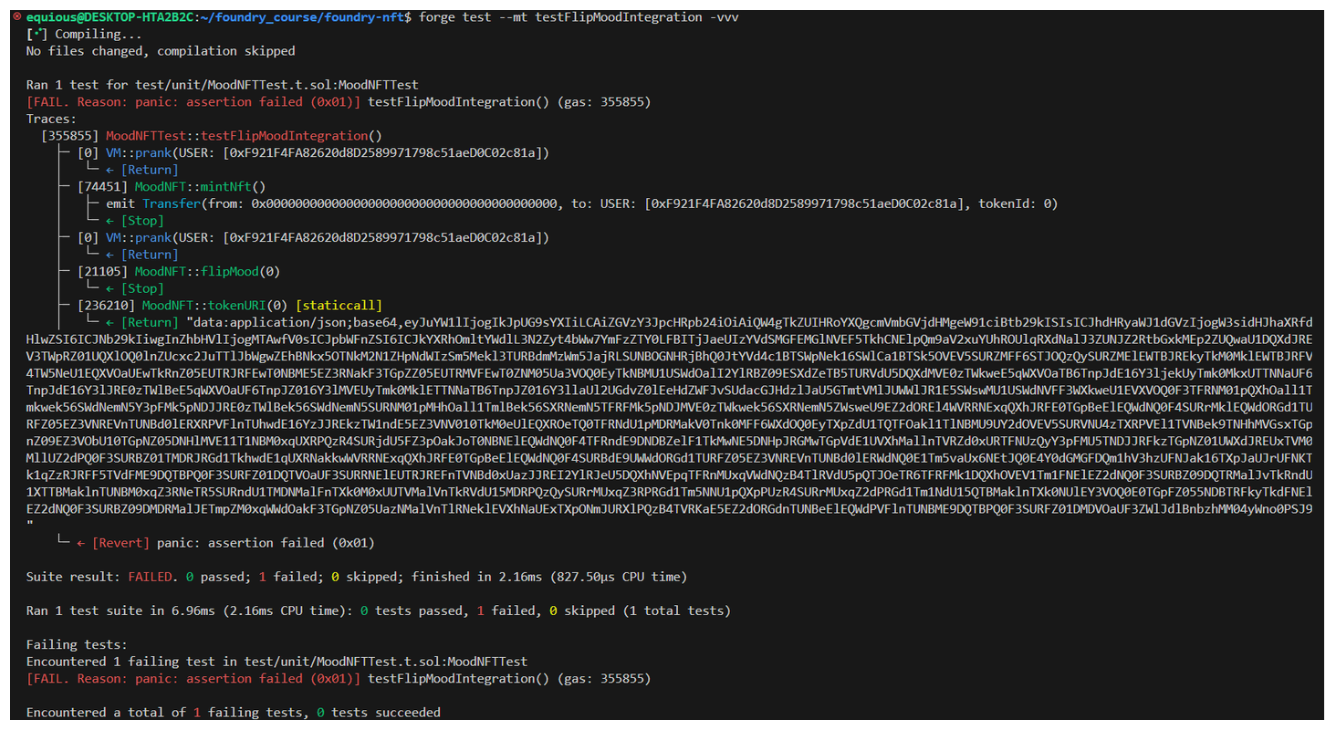Click the red error icon before the prompt
Viewport: 1334px width, 730px height.
[17, 18]
